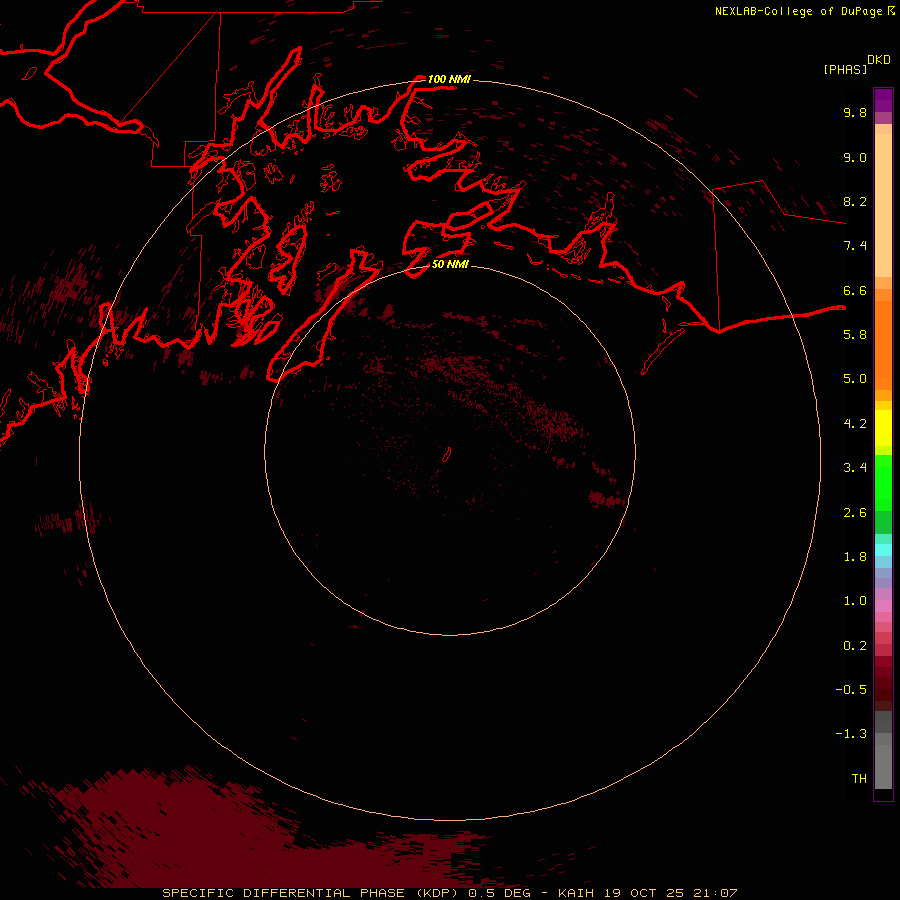Viewport: 900px width, 900px height.
Task: Click the NEXLAB-College of DuPage label
Action: [798, 11]
